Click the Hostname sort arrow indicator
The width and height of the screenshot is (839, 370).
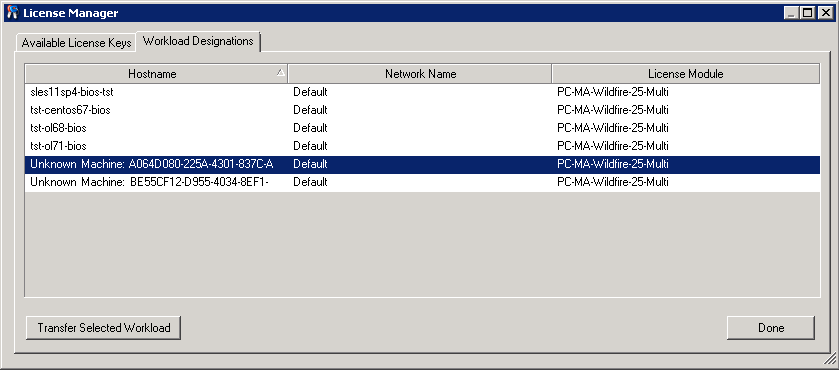[280, 73]
